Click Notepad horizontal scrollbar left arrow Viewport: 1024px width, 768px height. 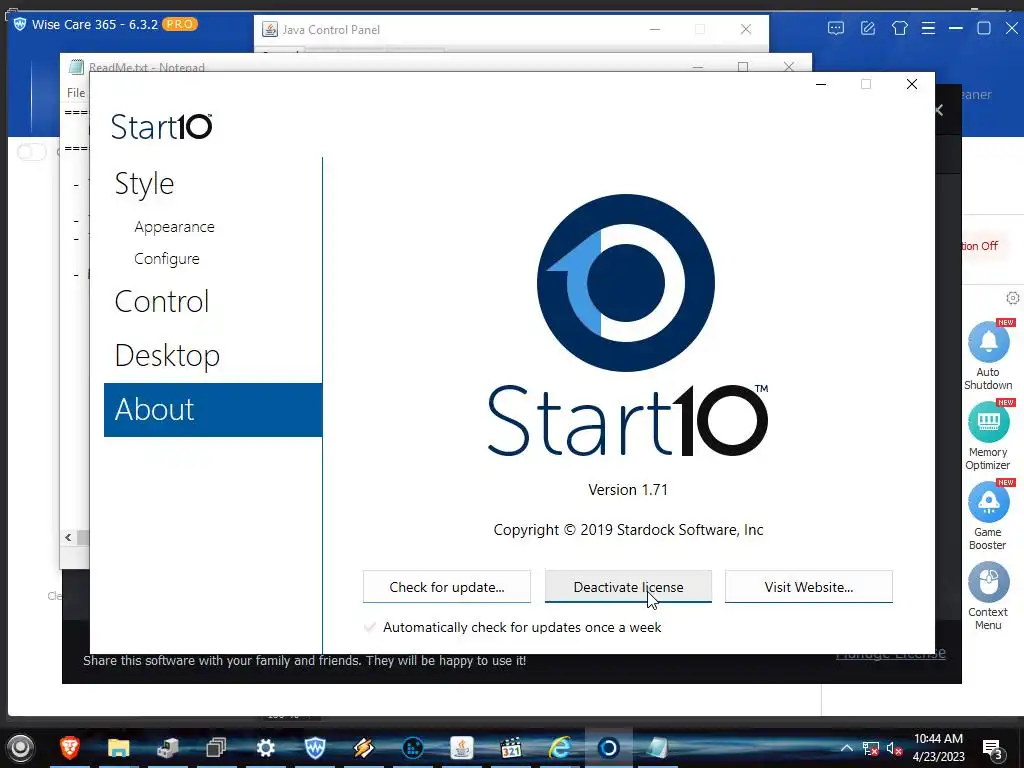68,537
